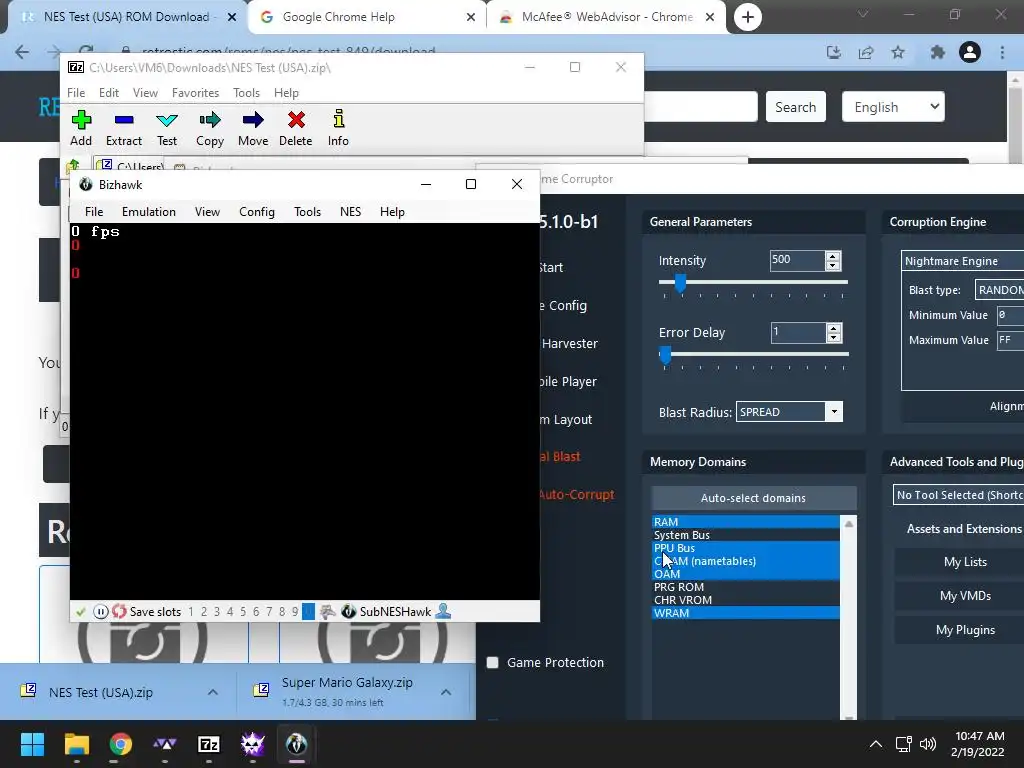
Task: Bookmark this page star icon
Action: pos(898,52)
